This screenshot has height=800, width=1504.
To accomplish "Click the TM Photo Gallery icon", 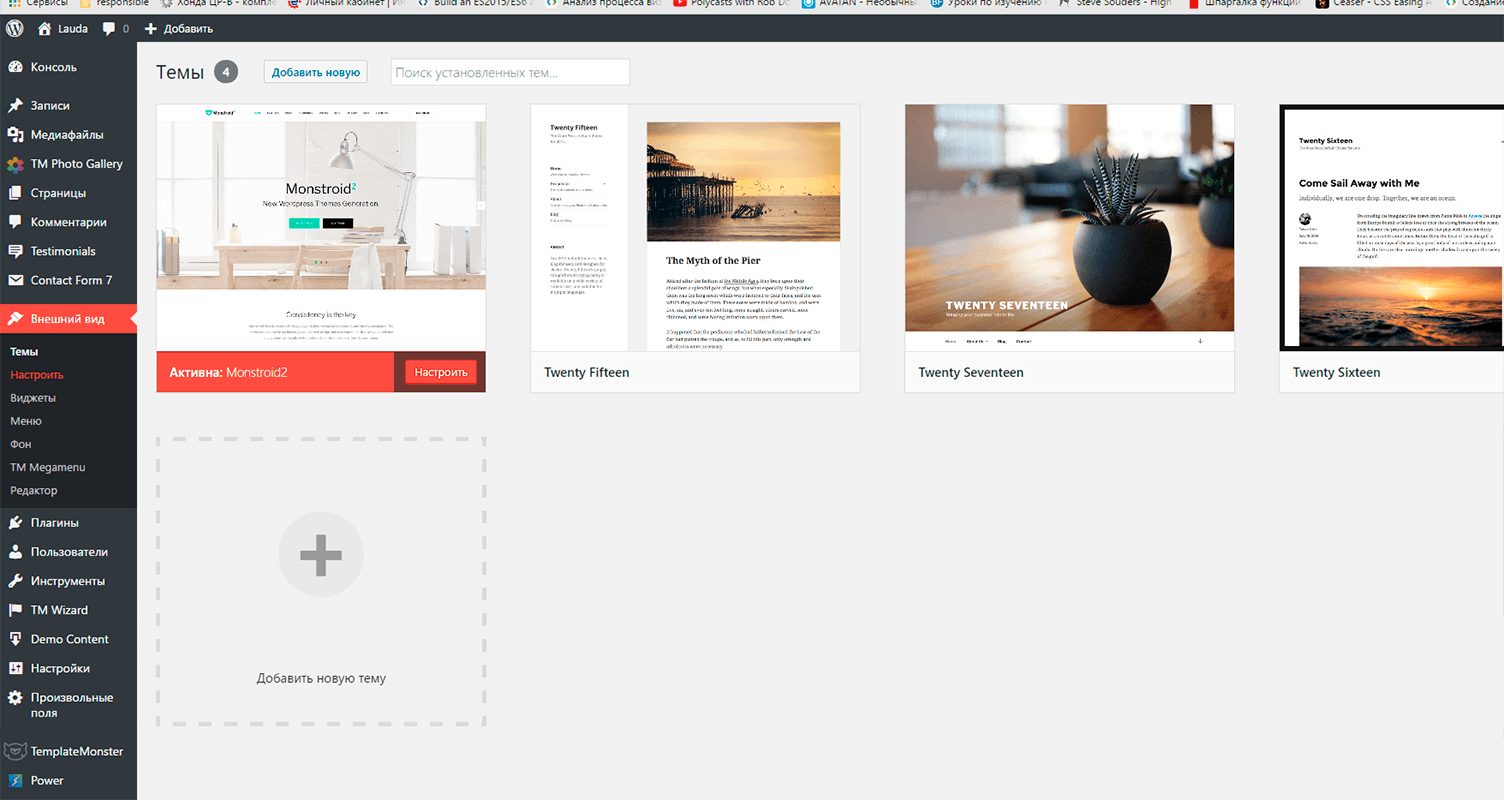I will point(15,164).
